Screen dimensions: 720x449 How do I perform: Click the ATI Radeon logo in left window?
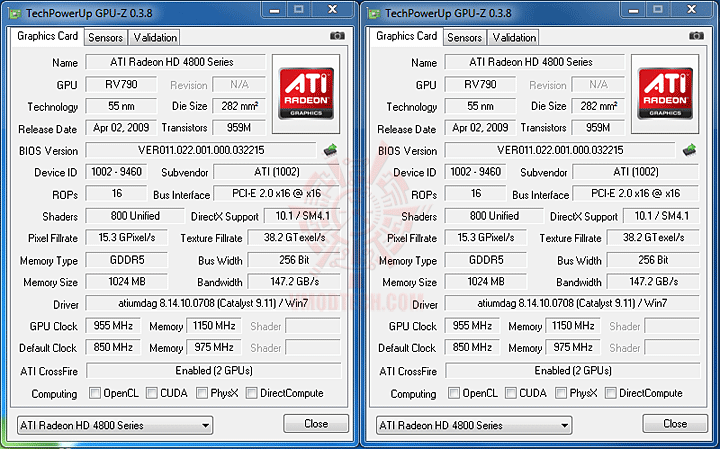(x=306, y=94)
